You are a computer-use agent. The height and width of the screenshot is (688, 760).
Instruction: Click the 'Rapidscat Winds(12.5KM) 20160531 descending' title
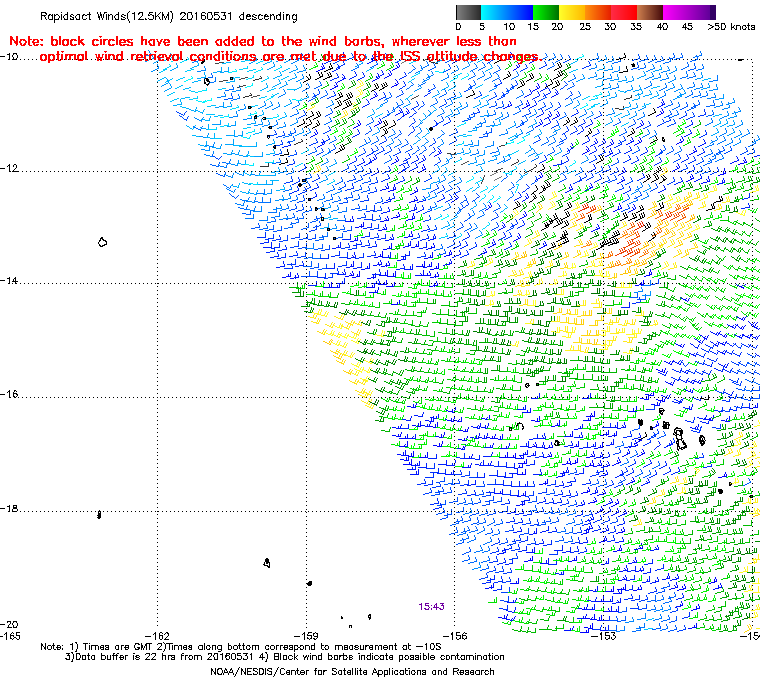coord(169,16)
